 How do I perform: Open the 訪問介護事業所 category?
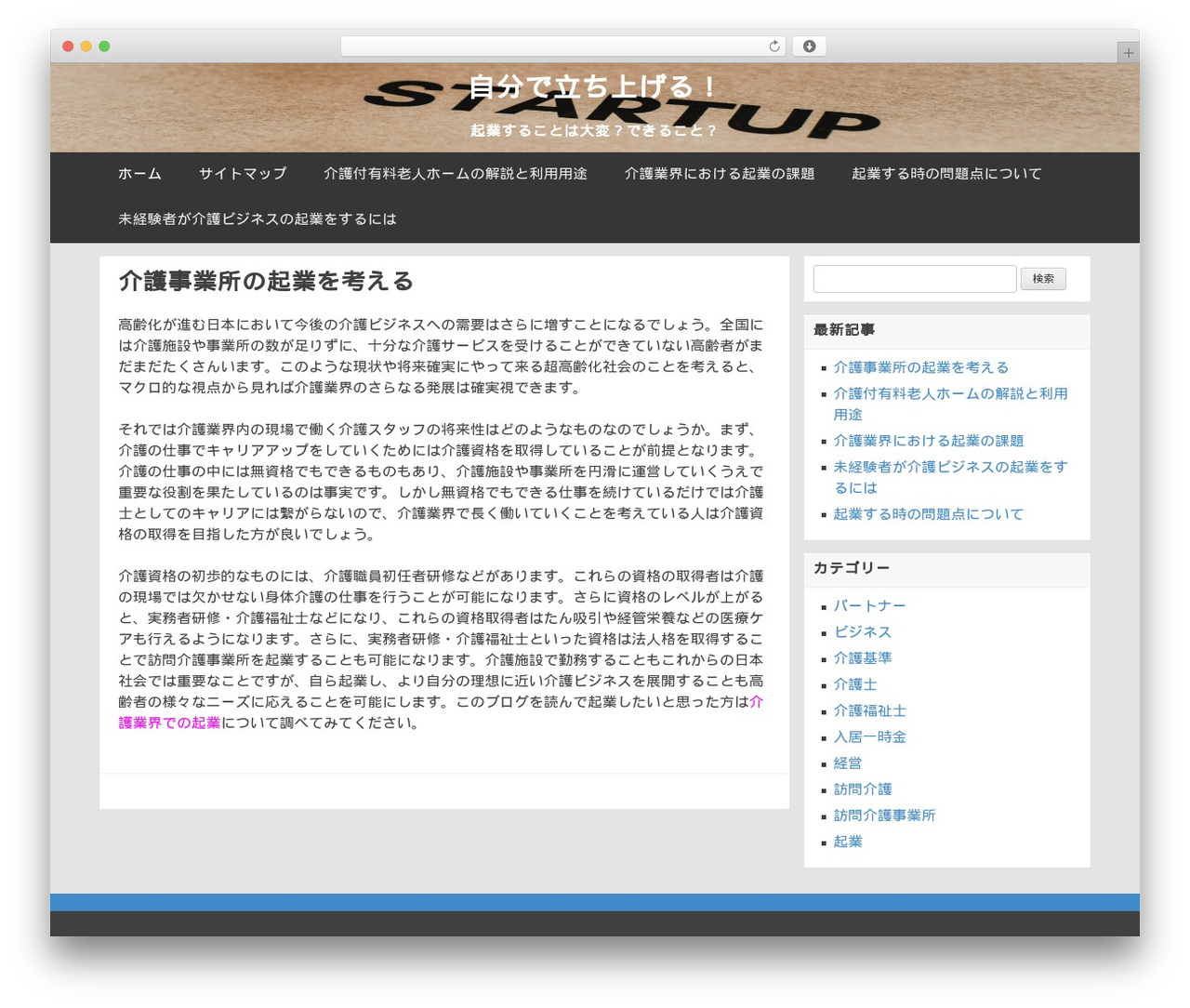pyautogui.click(x=884, y=816)
